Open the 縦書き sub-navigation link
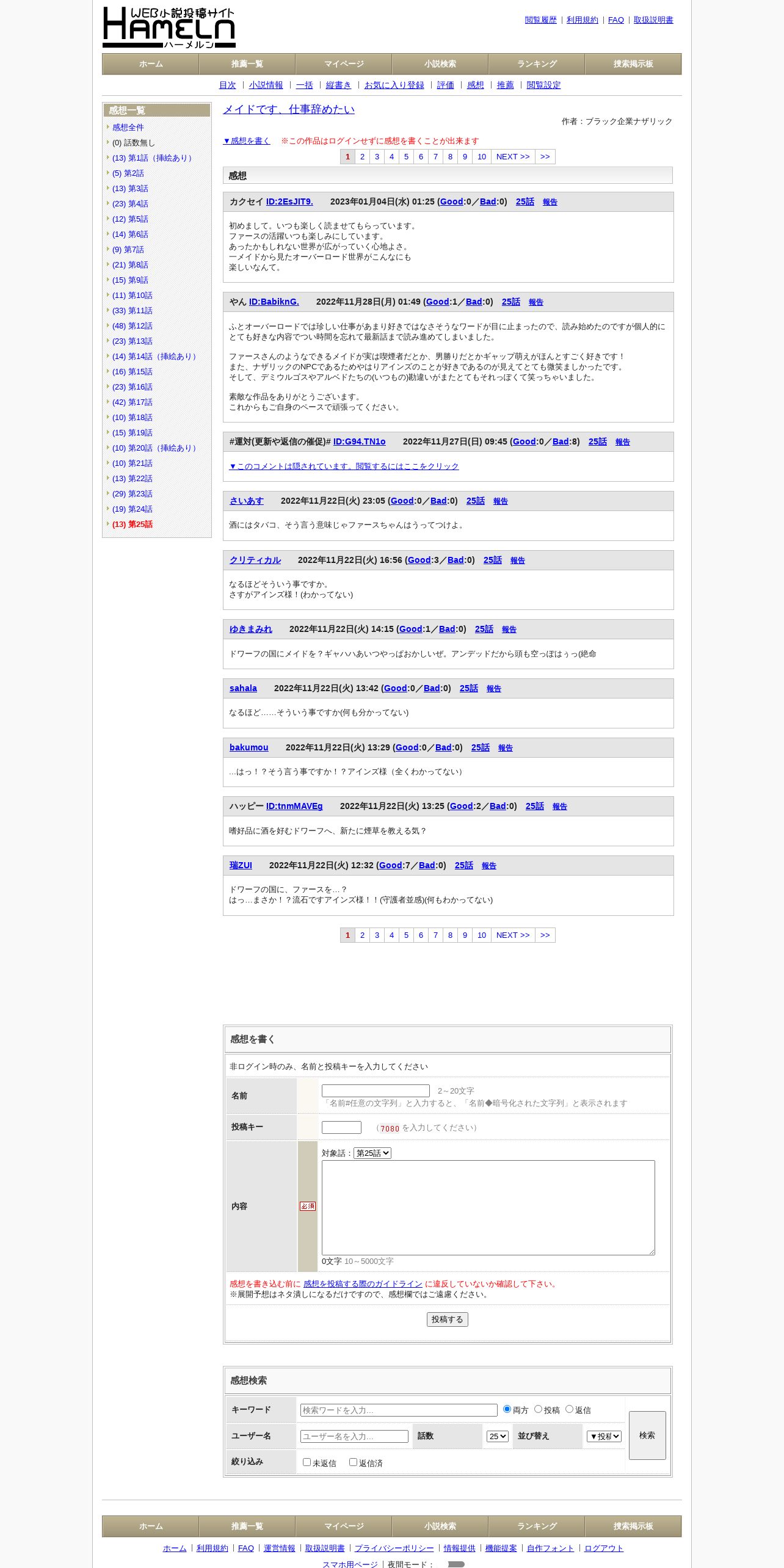Viewport: 784px width, 1568px height. [338, 85]
